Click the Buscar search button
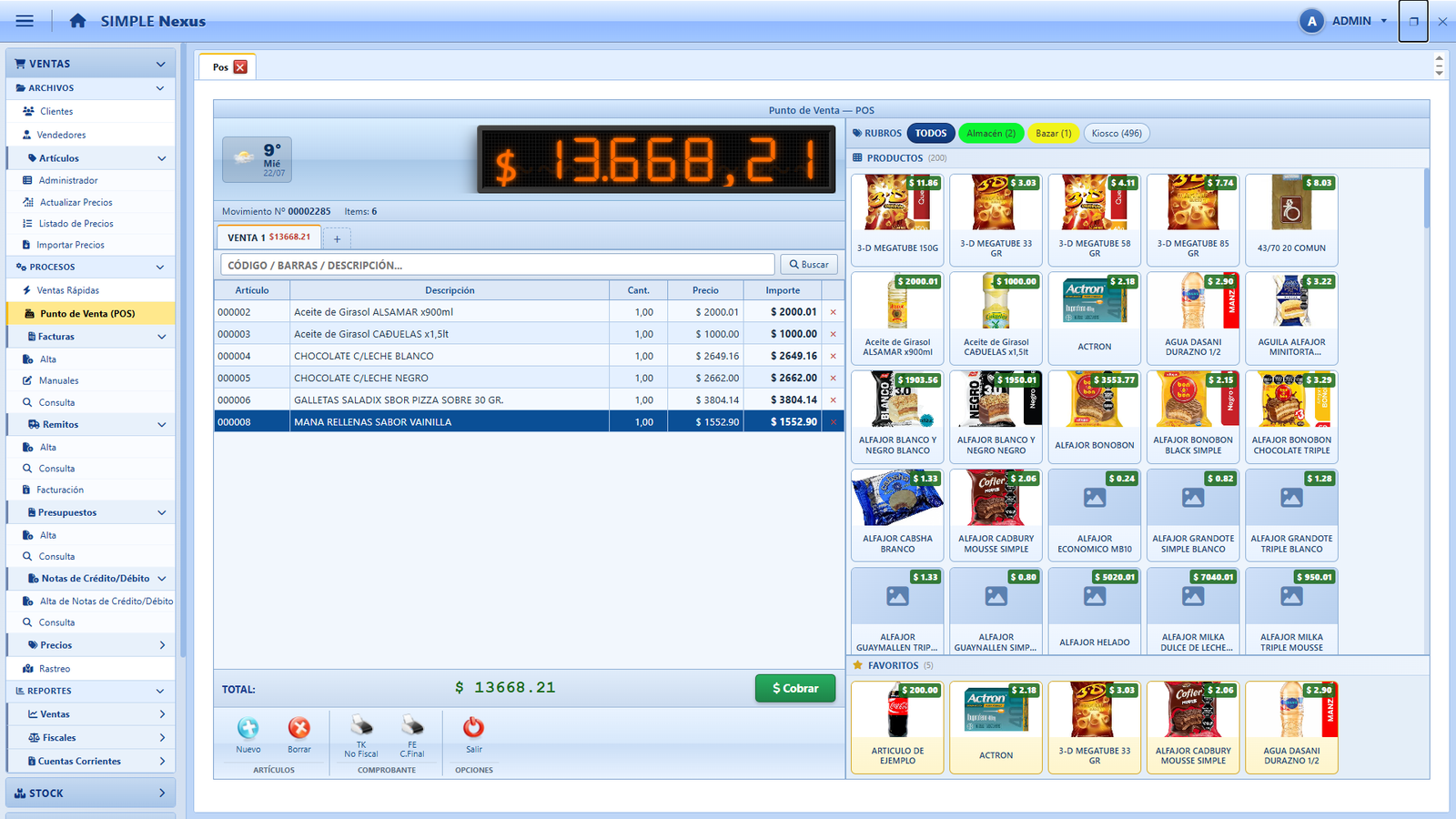Viewport: 1456px width, 819px height. coord(809,265)
